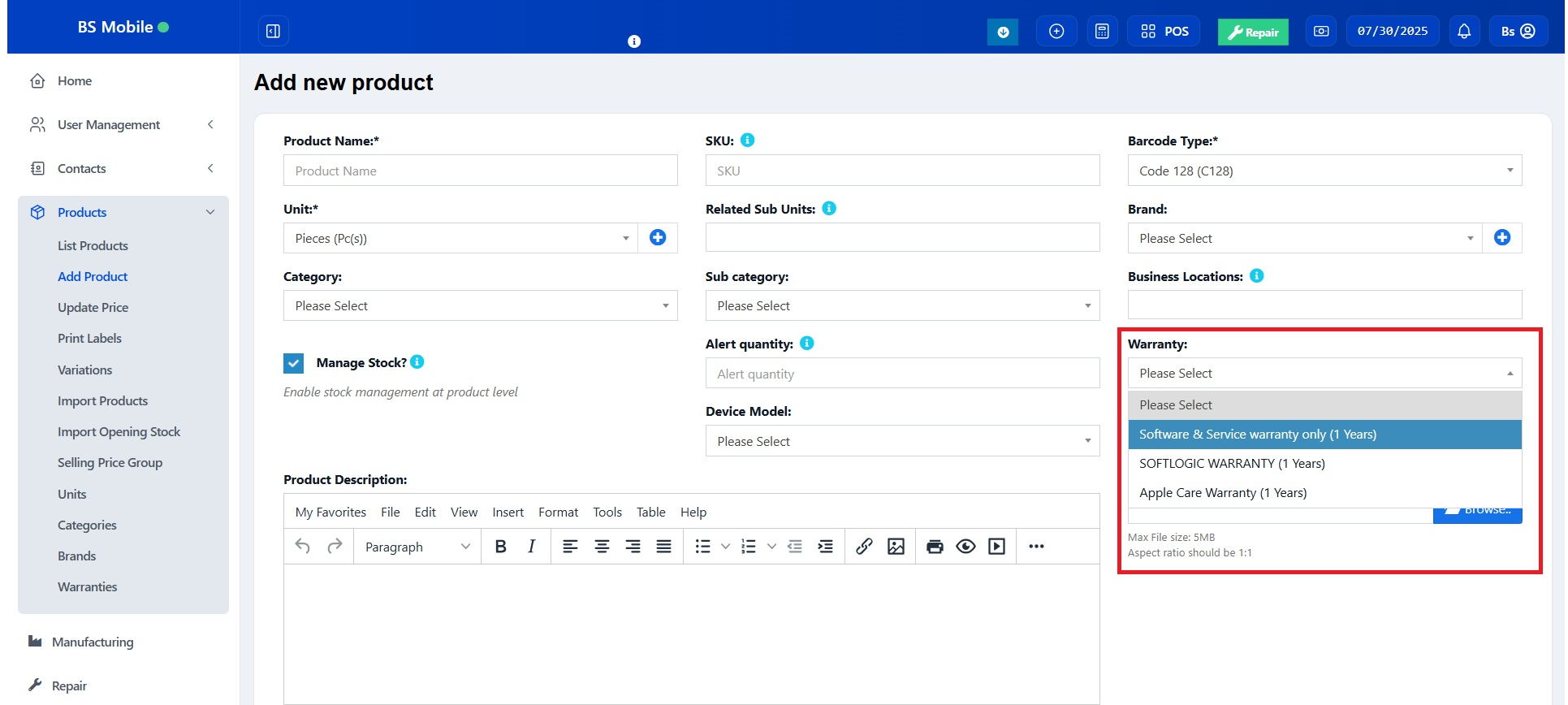Insert a link using the link icon
The height and width of the screenshot is (705, 1568).
pos(864,547)
